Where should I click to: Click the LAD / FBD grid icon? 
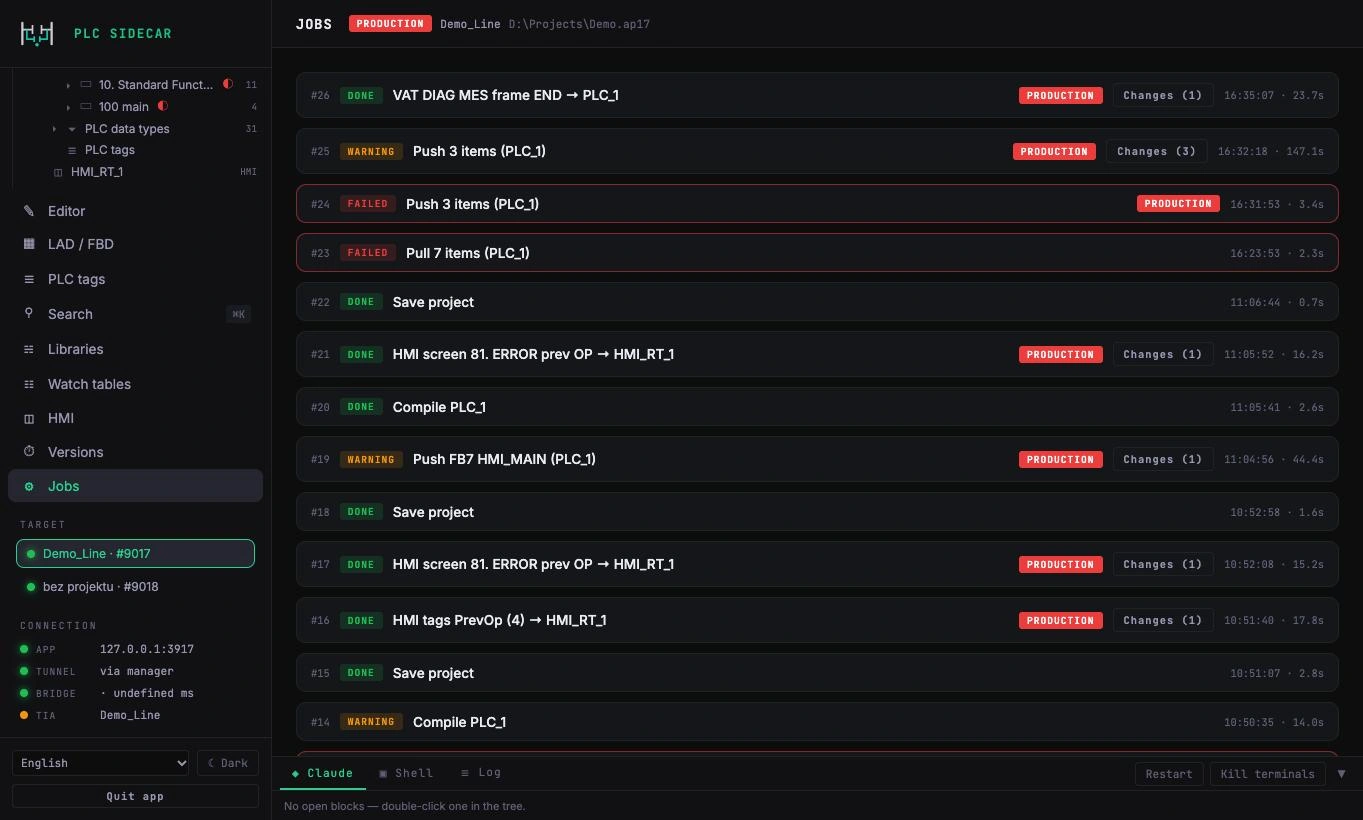click(x=29, y=244)
